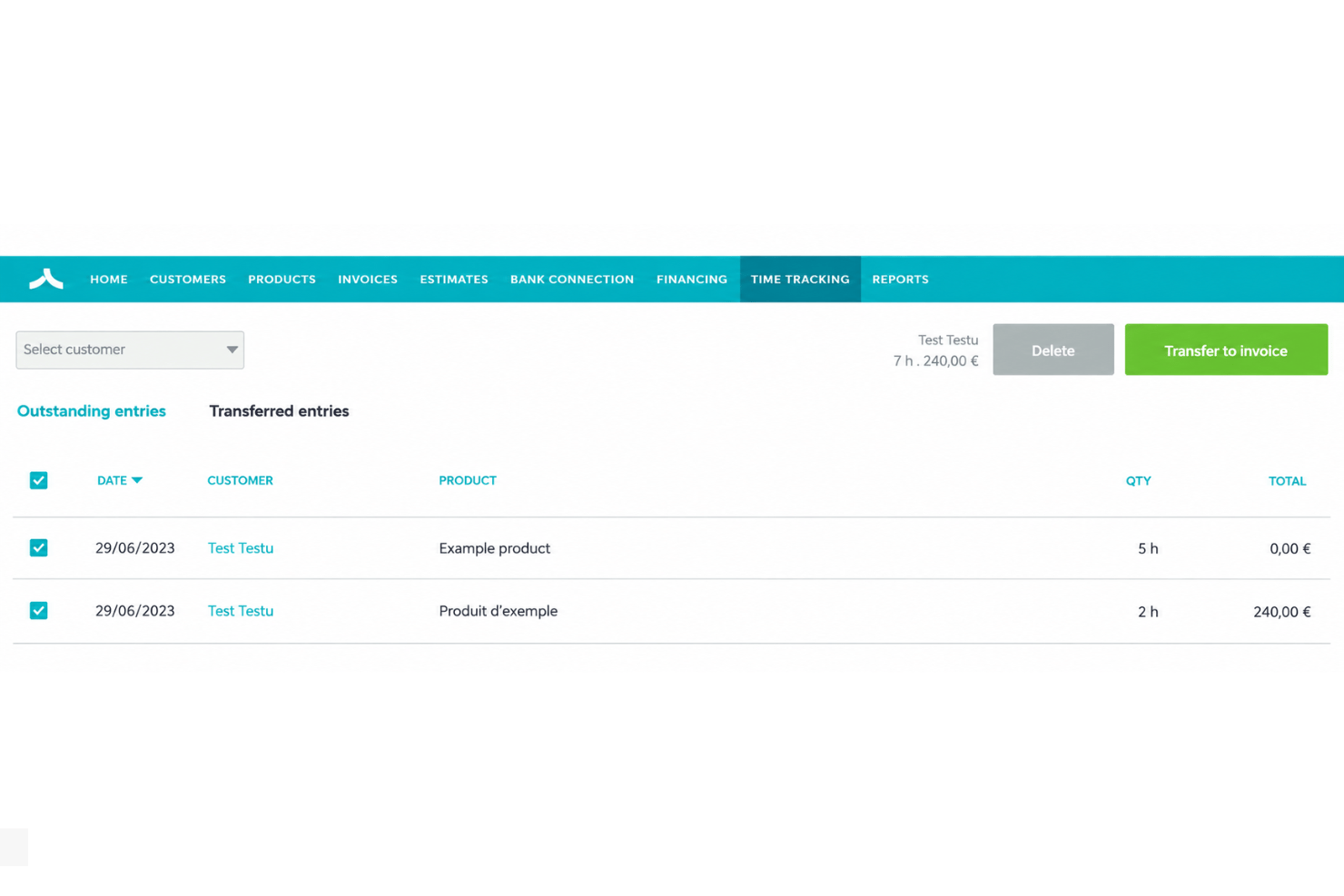
Task: Click the Customer column header
Action: 240,480
